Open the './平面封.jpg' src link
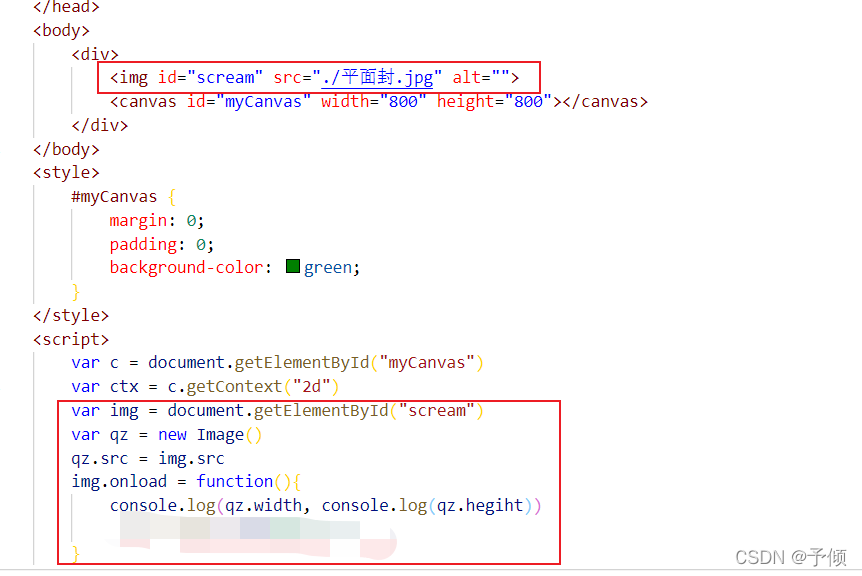The image size is (862, 576). pos(377,77)
